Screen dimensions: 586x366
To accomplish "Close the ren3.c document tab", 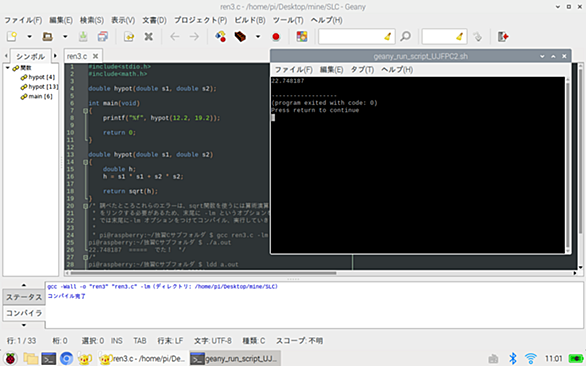I will pyautogui.click(x=96, y=56).
